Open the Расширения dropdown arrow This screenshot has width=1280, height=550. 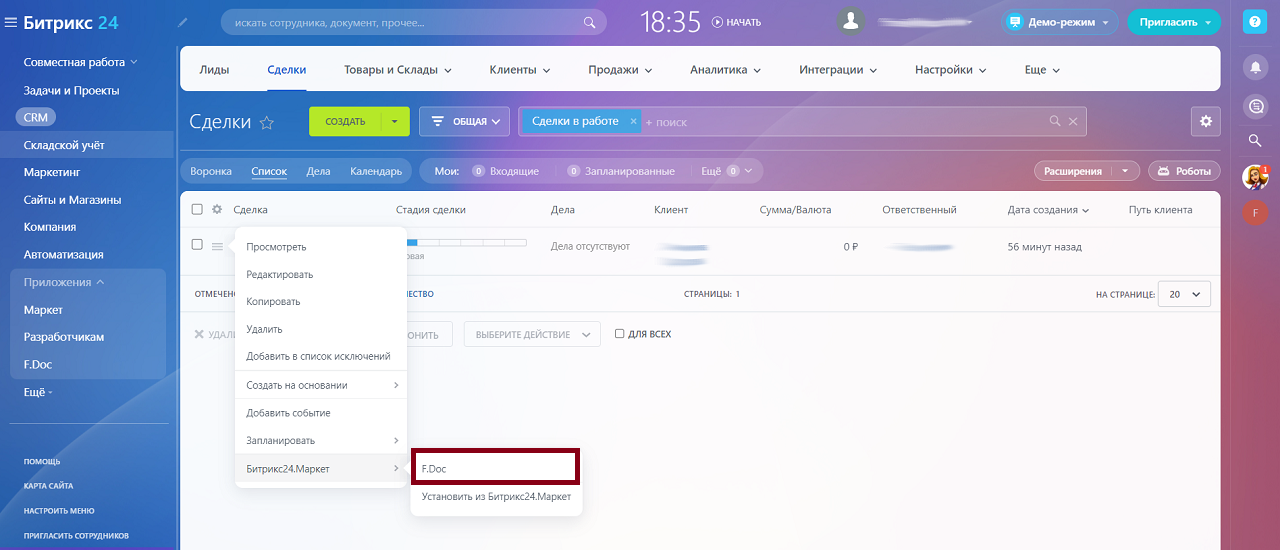(1127, 171)
